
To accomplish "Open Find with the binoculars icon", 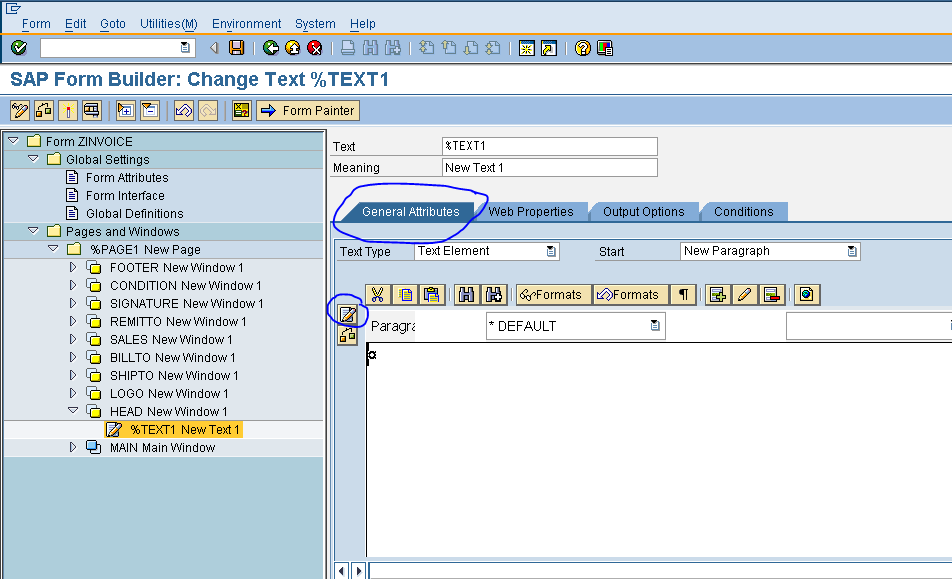I will [x=466, y=294].
